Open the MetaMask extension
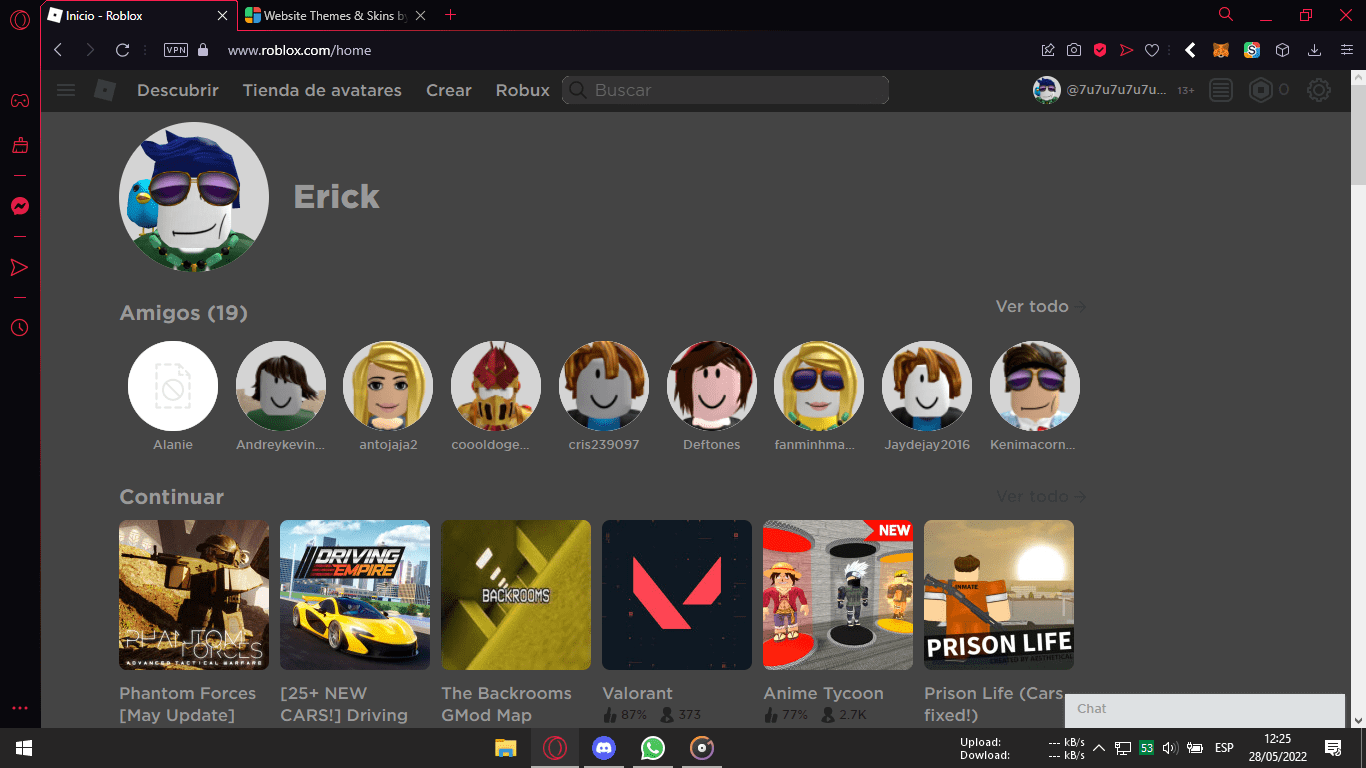1366x768 pixels. point(1221,49)
